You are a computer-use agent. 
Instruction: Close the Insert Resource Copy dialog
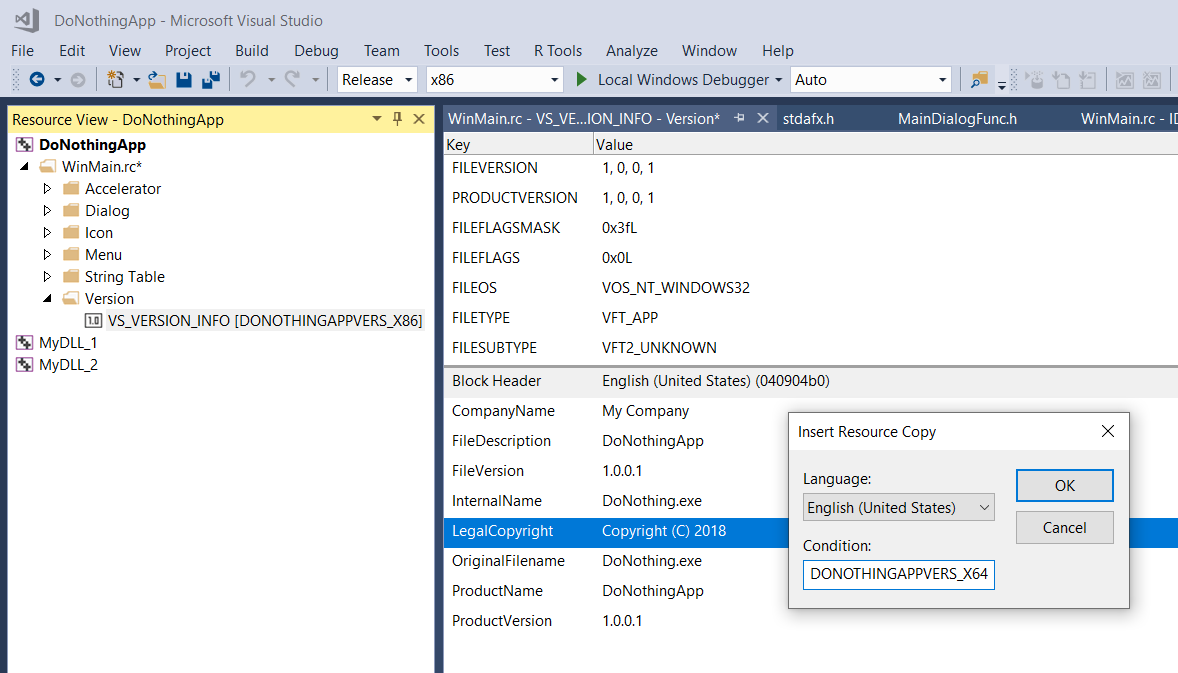click(1107, 431)
